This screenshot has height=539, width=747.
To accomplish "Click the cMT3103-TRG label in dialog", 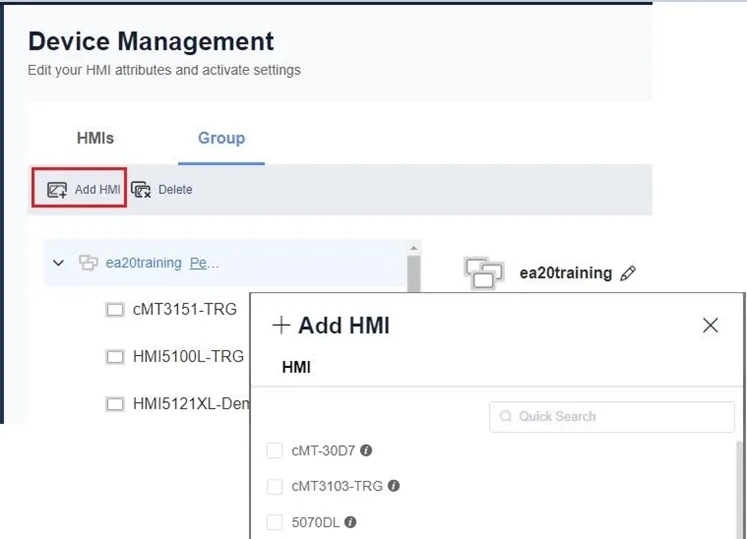I will coord(337,486).
